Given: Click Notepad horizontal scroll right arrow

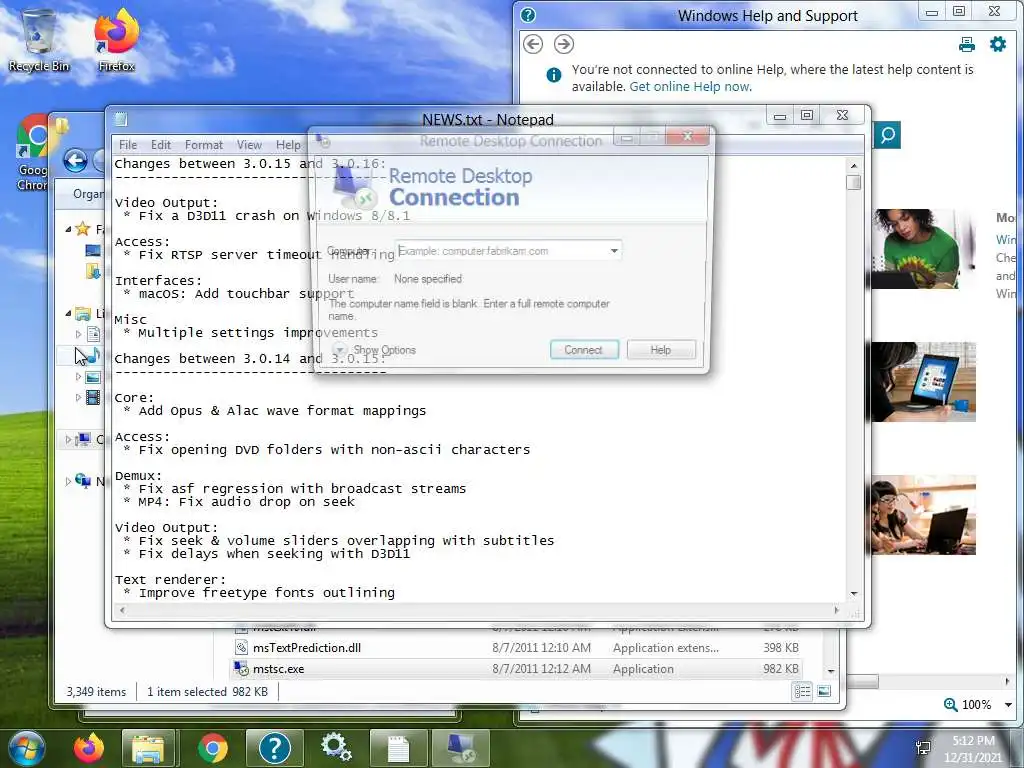Looking at the screenshot, I should (837, 611).
